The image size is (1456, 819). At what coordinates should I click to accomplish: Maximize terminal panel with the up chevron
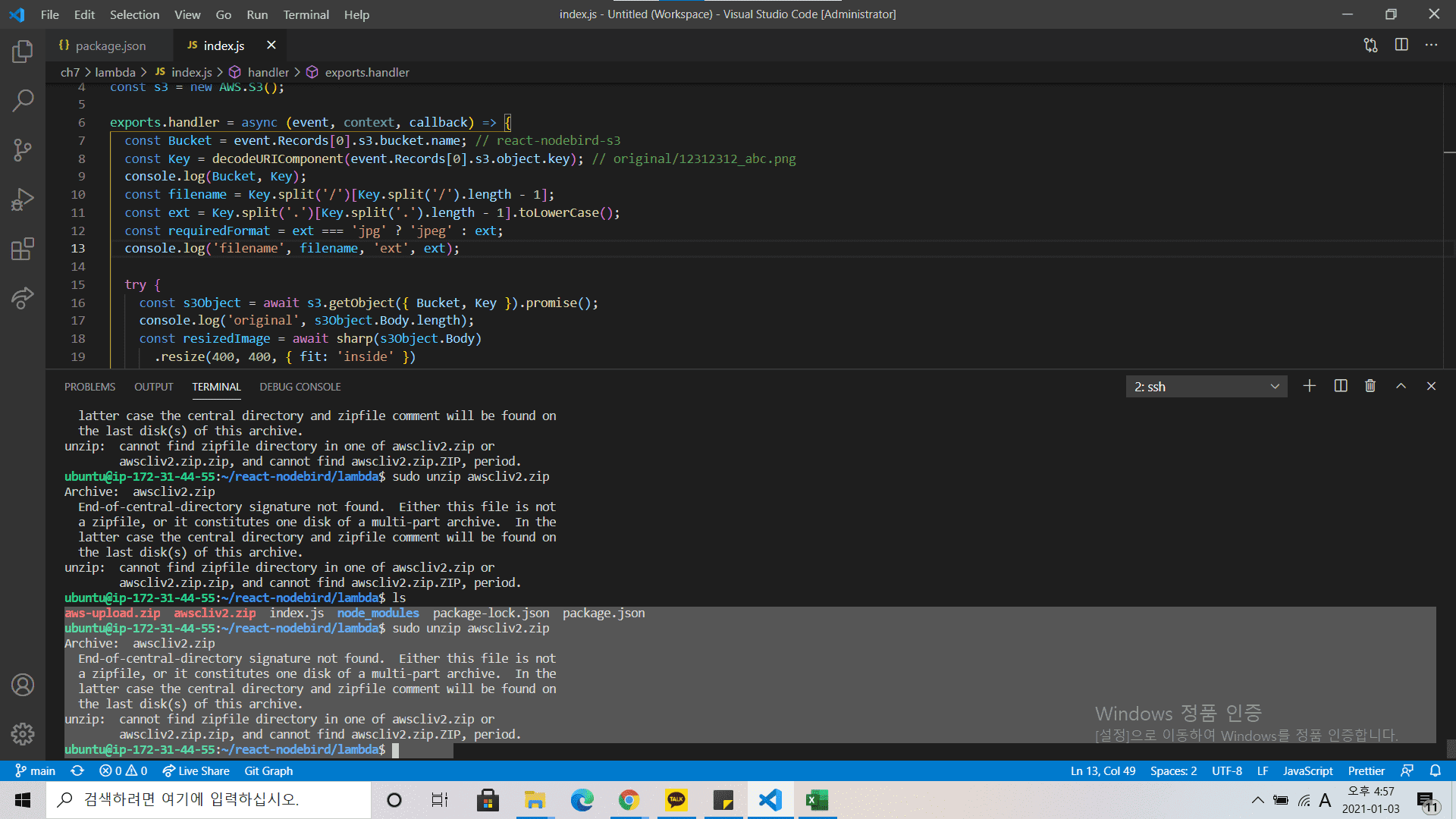click(1401, 386)
